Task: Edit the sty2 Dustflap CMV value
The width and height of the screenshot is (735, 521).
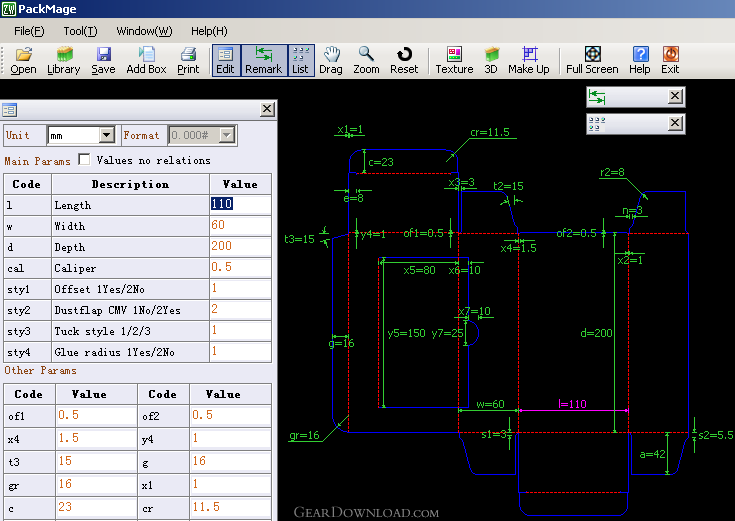Action: click(240, 310)
